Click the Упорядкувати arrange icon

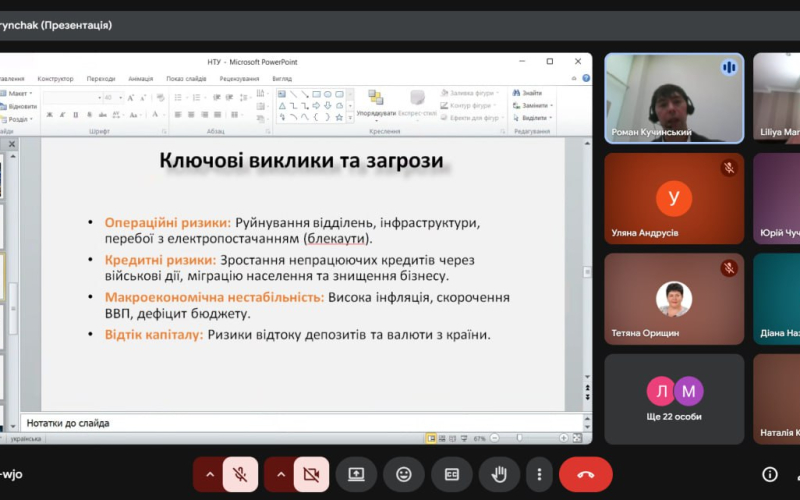pyautogui.click(x=376, y=98)
